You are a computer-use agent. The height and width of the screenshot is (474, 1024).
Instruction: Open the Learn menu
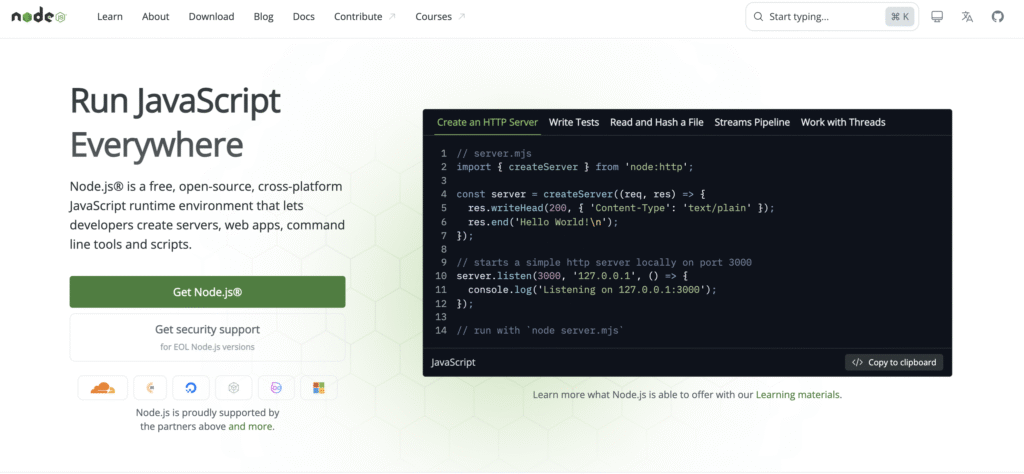click(x=110, y=17)
